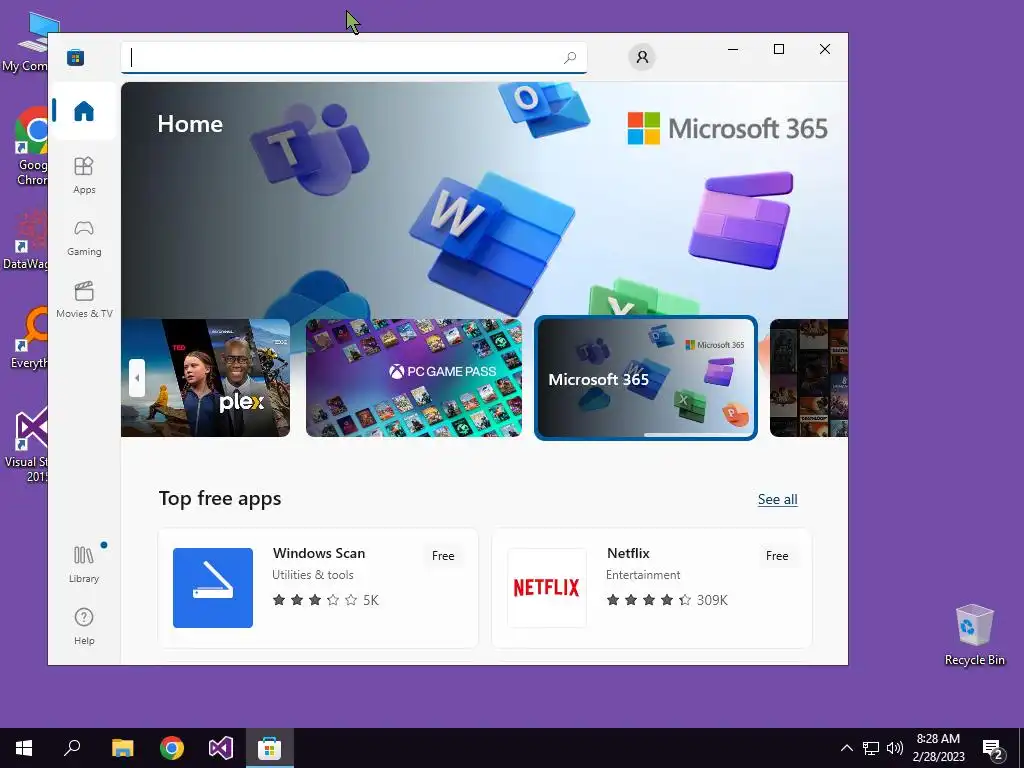Click the Windows Scan title text
The height and width of the screenshot is (768, 1024).
point(319,553)
